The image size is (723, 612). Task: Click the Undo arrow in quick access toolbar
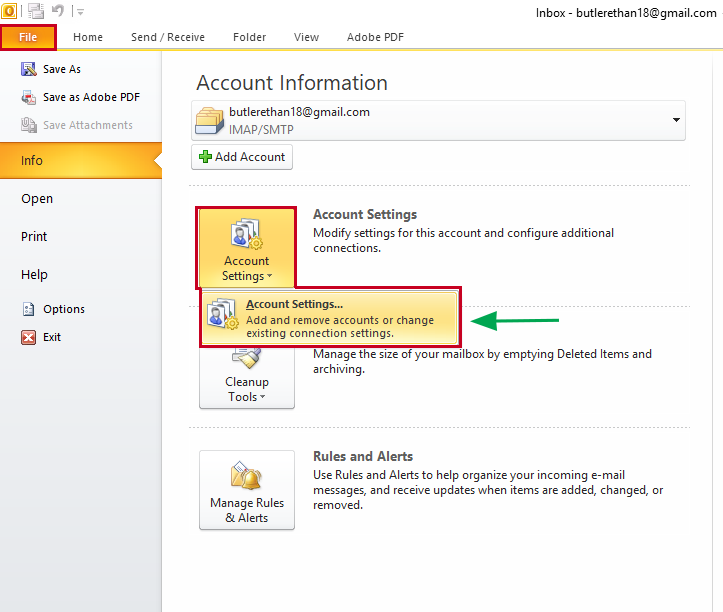pyautogui.click(x=58, y=10)
